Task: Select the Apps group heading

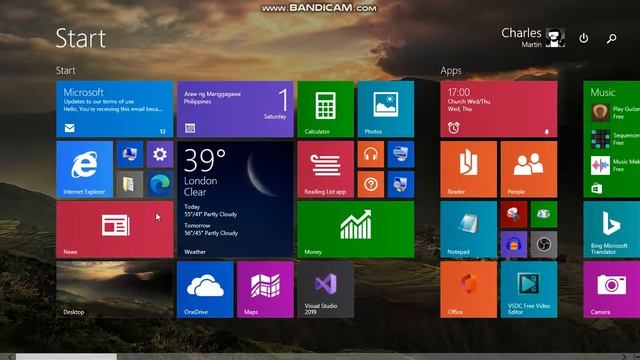Action: pos(451,71)
